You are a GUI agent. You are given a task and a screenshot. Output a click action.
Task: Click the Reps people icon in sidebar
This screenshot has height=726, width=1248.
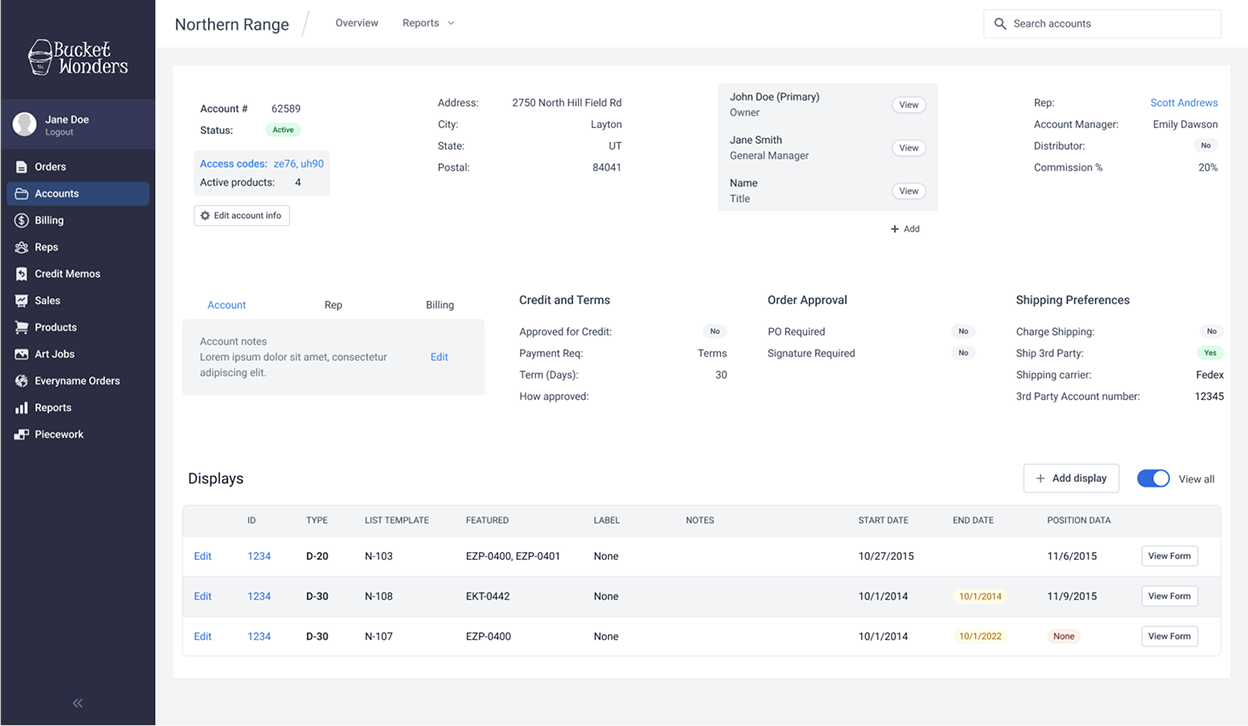pyautogui.click(x=21, y=247)
